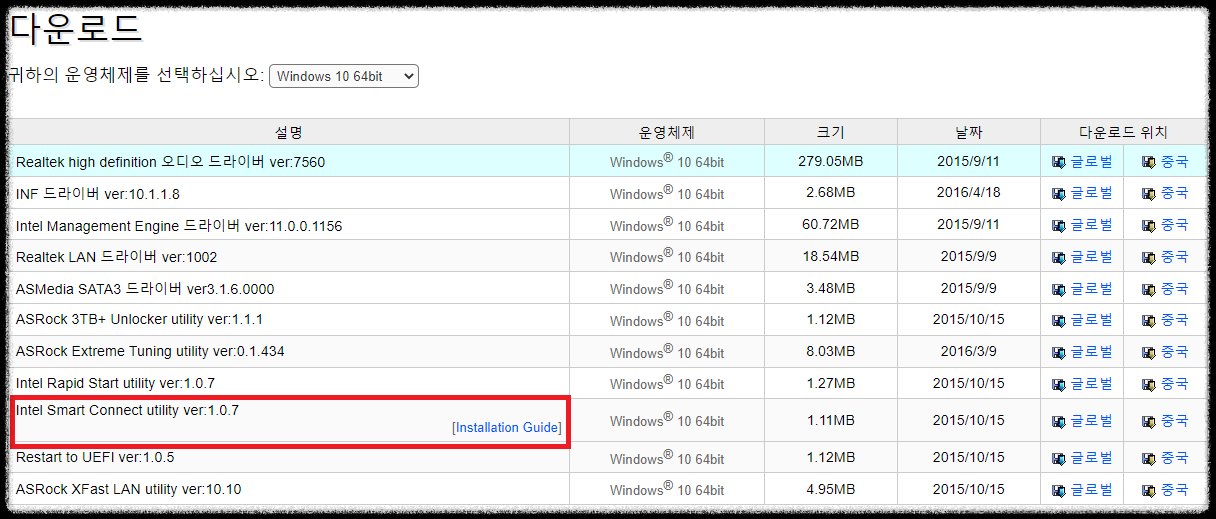This screenshot has height=519, width=1216.
Task: Click the 크기 column header
Action: [x=831, y=132]
